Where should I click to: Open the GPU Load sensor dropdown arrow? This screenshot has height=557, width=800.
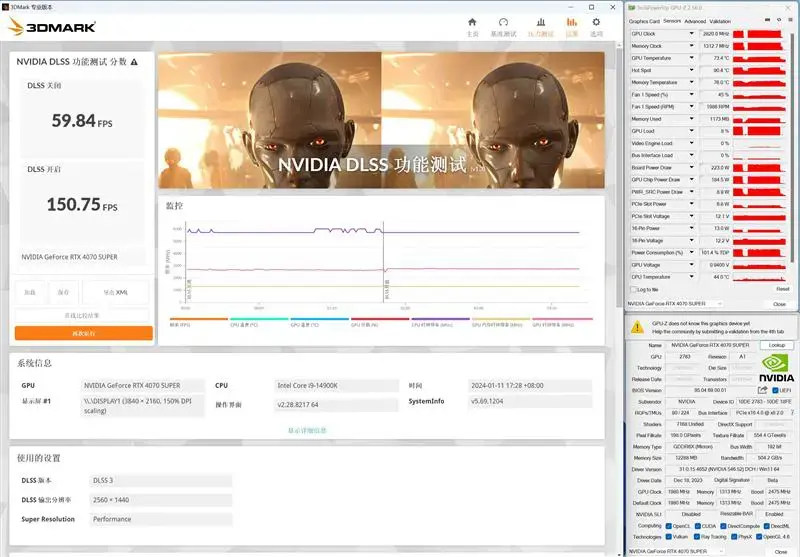coord(691,131)
